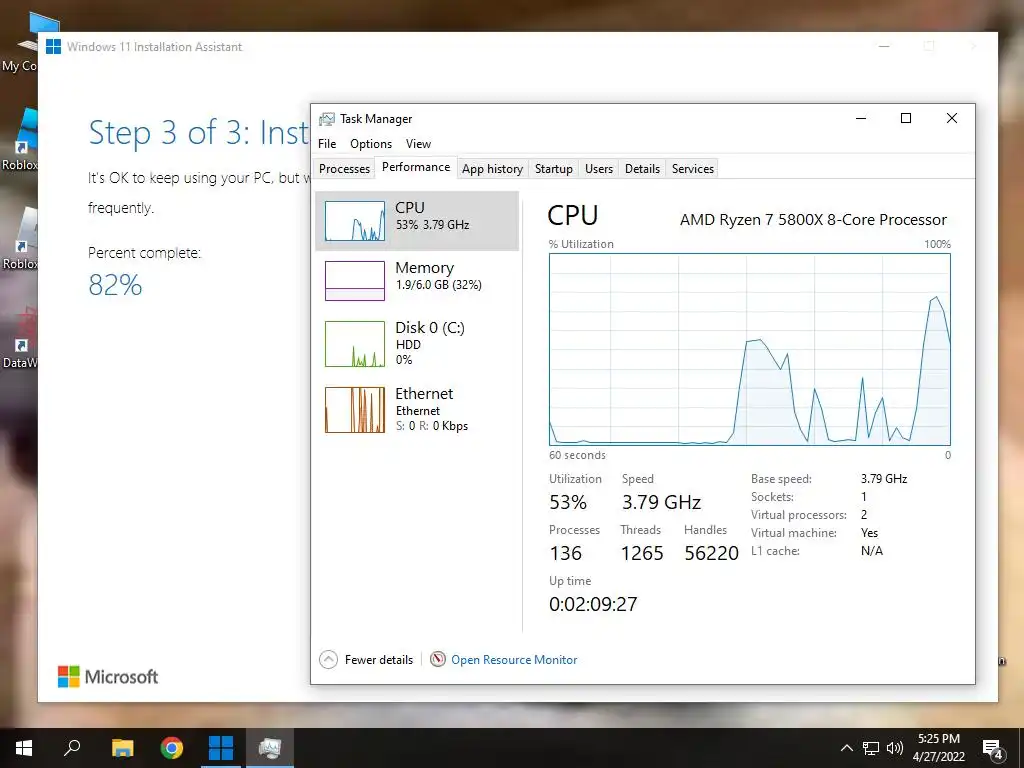Screen dimensions: 1024x768
Task: Select the CPU mini graph thumbnail
Action: pos(355,221)
